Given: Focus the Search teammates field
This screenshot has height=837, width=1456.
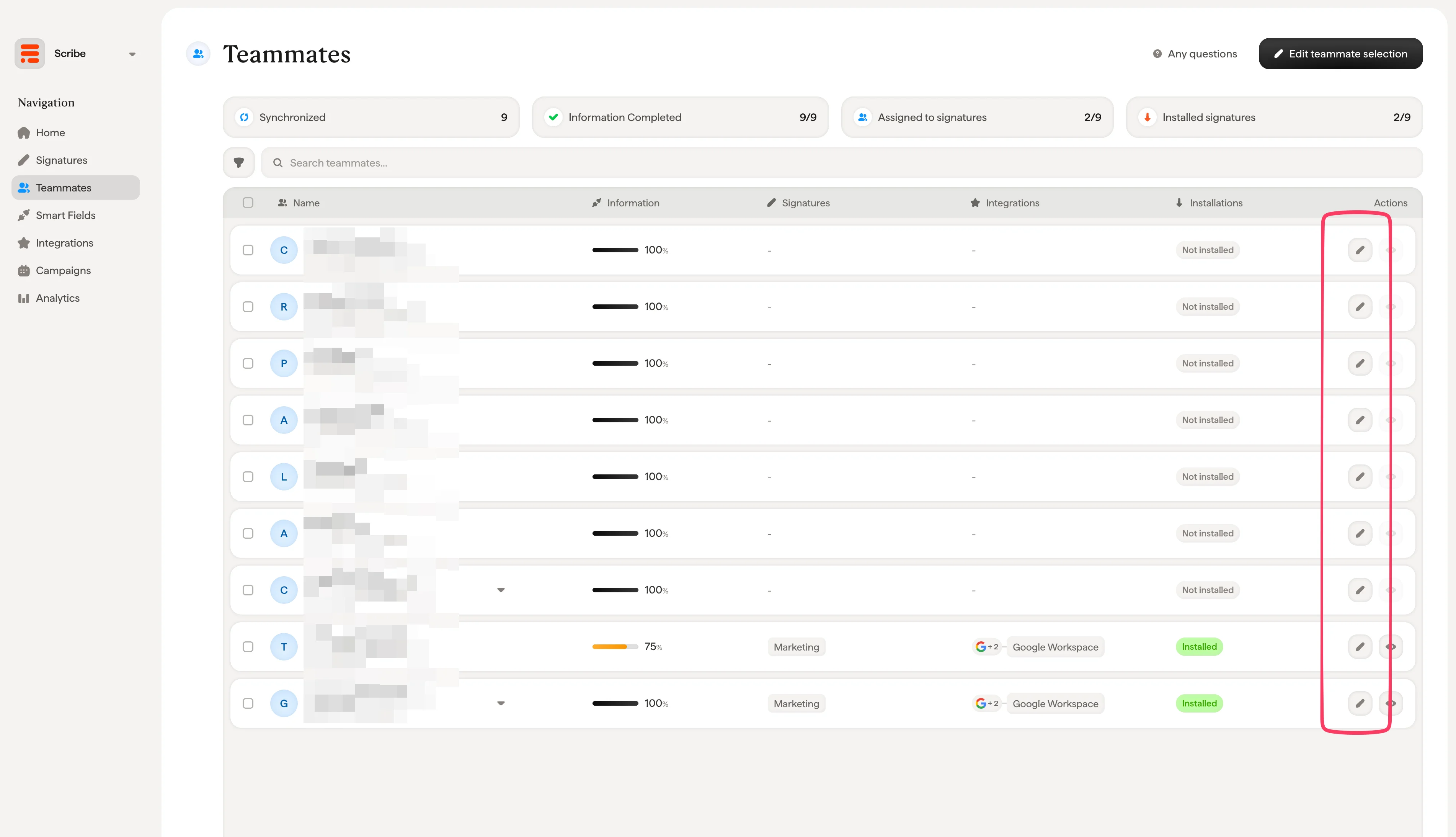Looking at the screenshot, I should 842,163.
